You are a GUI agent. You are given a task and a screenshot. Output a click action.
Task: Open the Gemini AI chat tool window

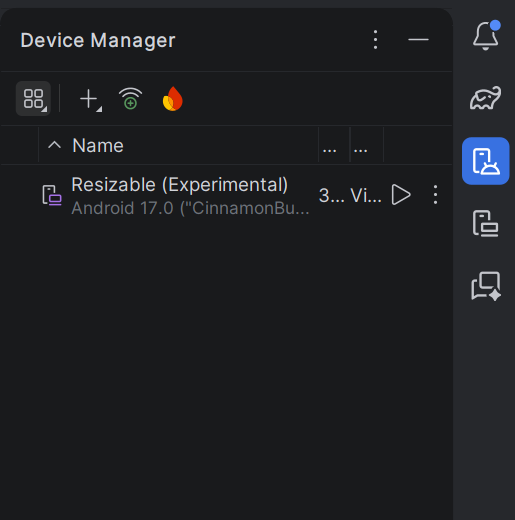pyautogui.click(x=486, y=286)
